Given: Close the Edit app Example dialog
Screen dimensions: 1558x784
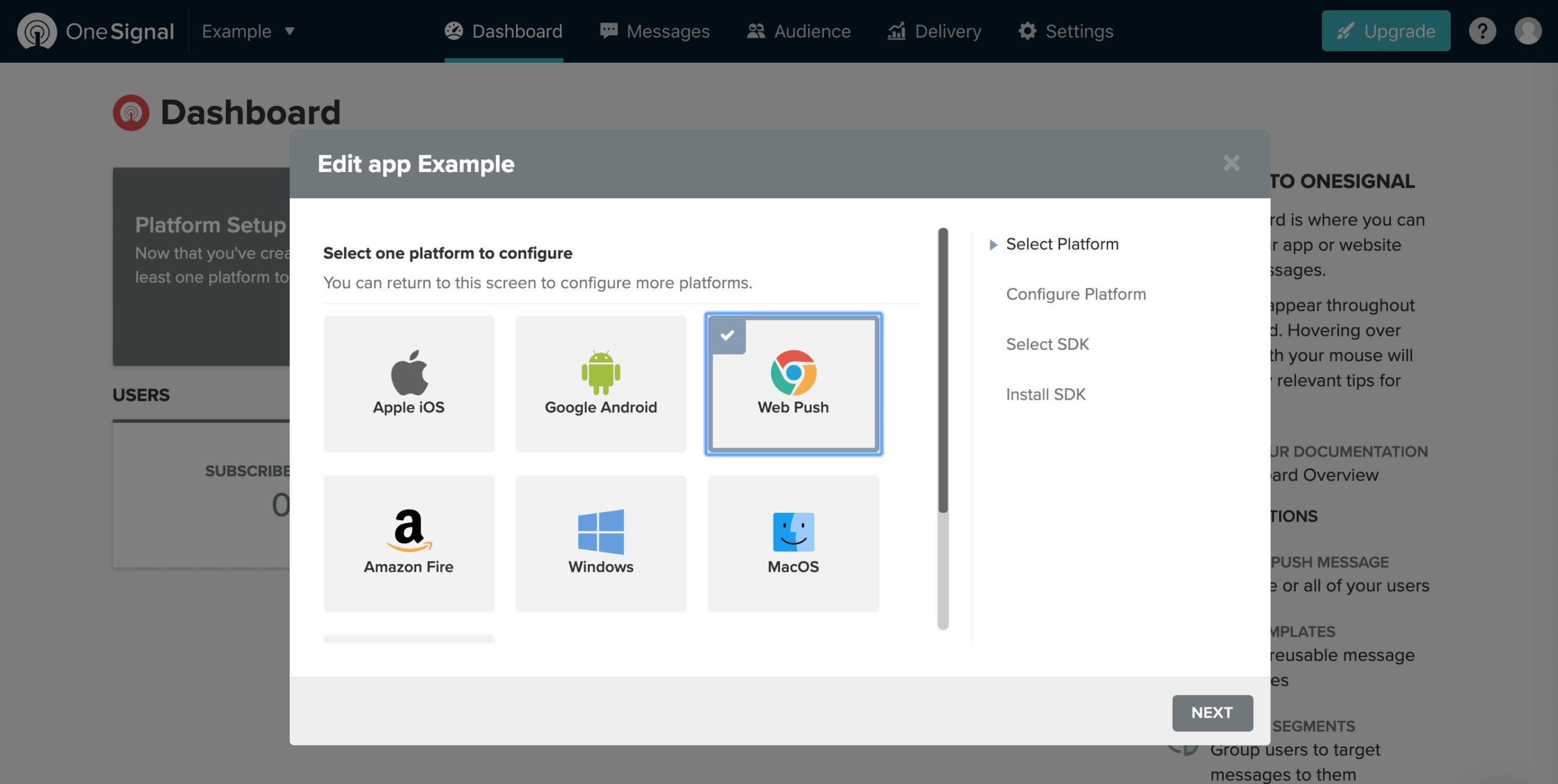Looking at the screenshot, I should click(1231, 163).
